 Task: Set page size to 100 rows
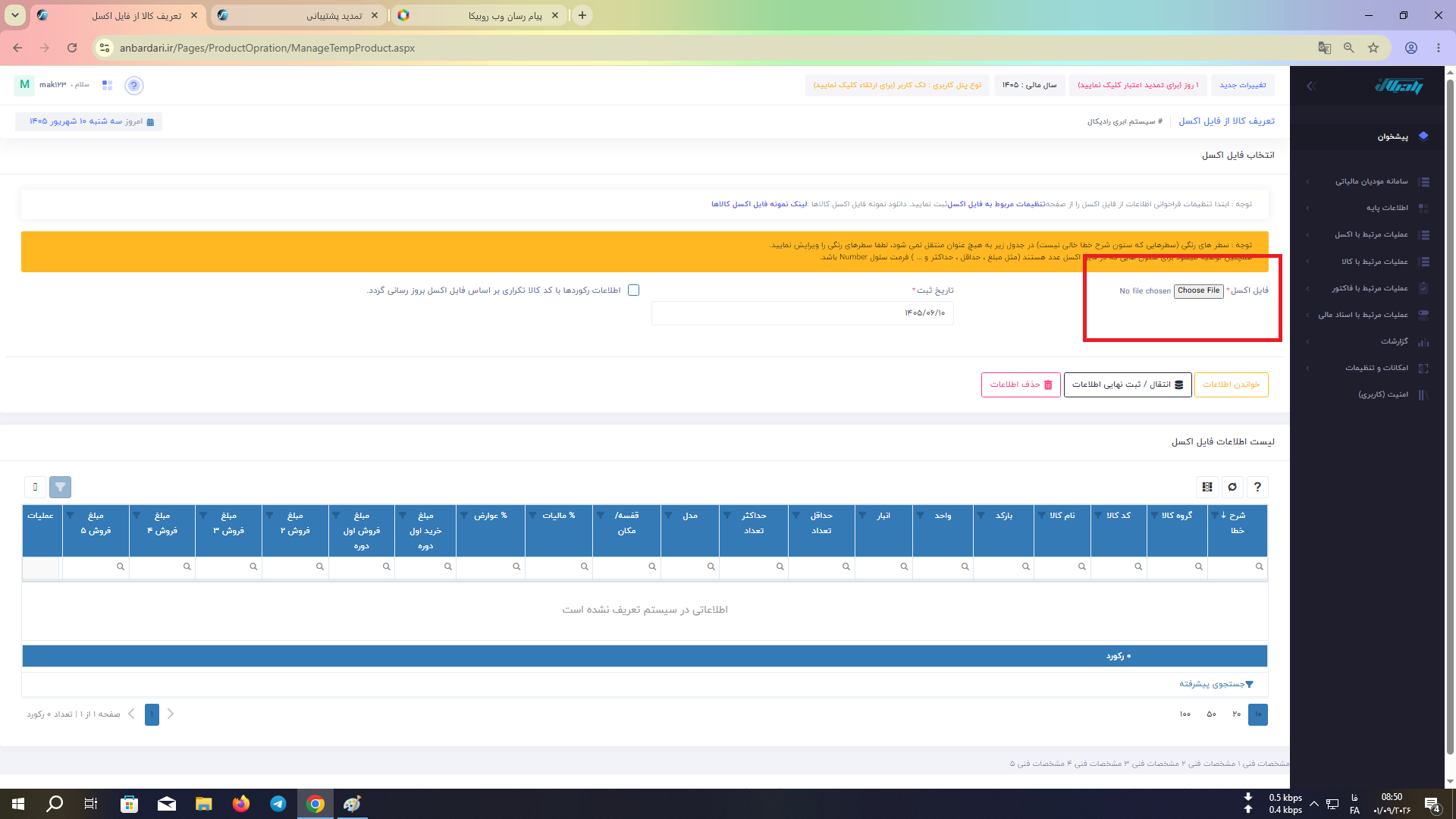[x=1185, y=714]
